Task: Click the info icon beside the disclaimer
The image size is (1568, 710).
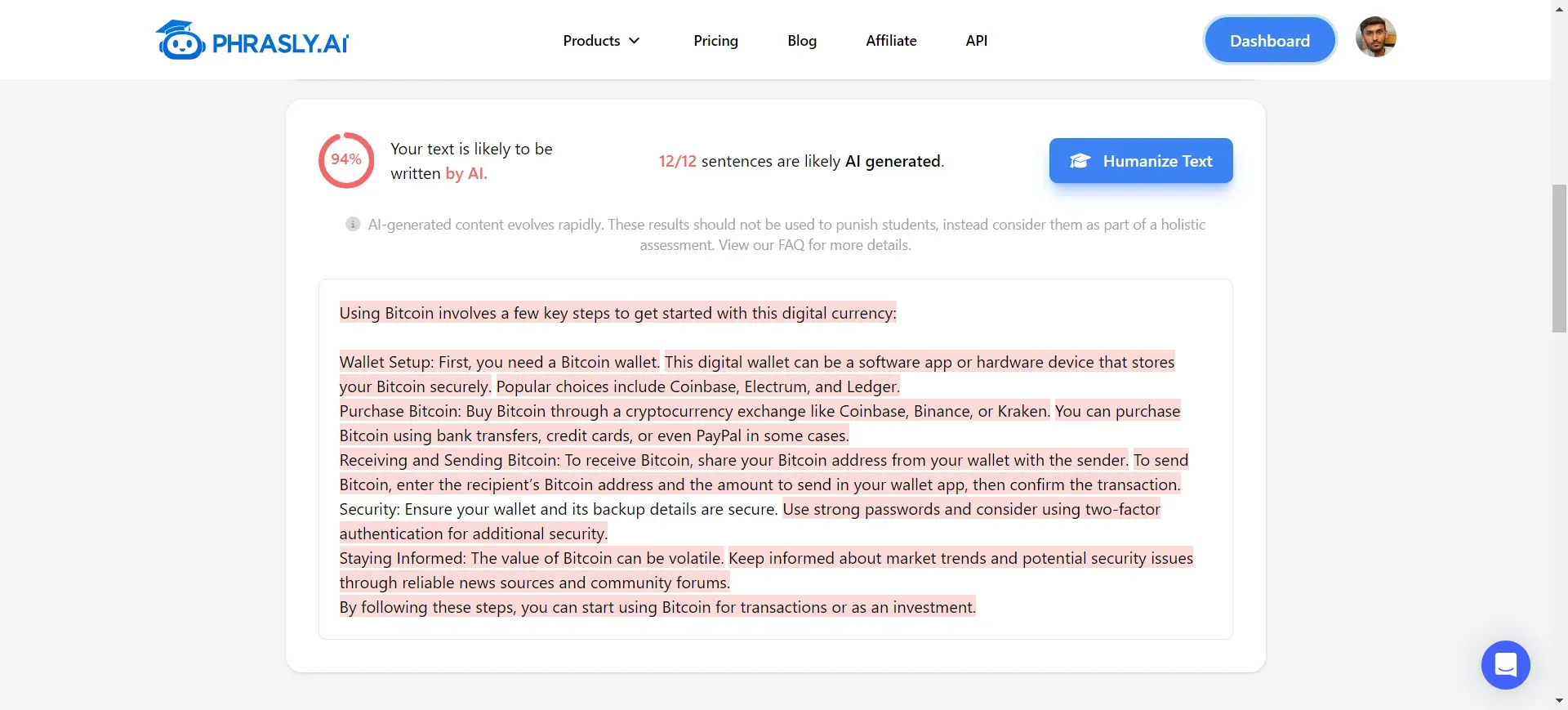Action: (353, 224)
